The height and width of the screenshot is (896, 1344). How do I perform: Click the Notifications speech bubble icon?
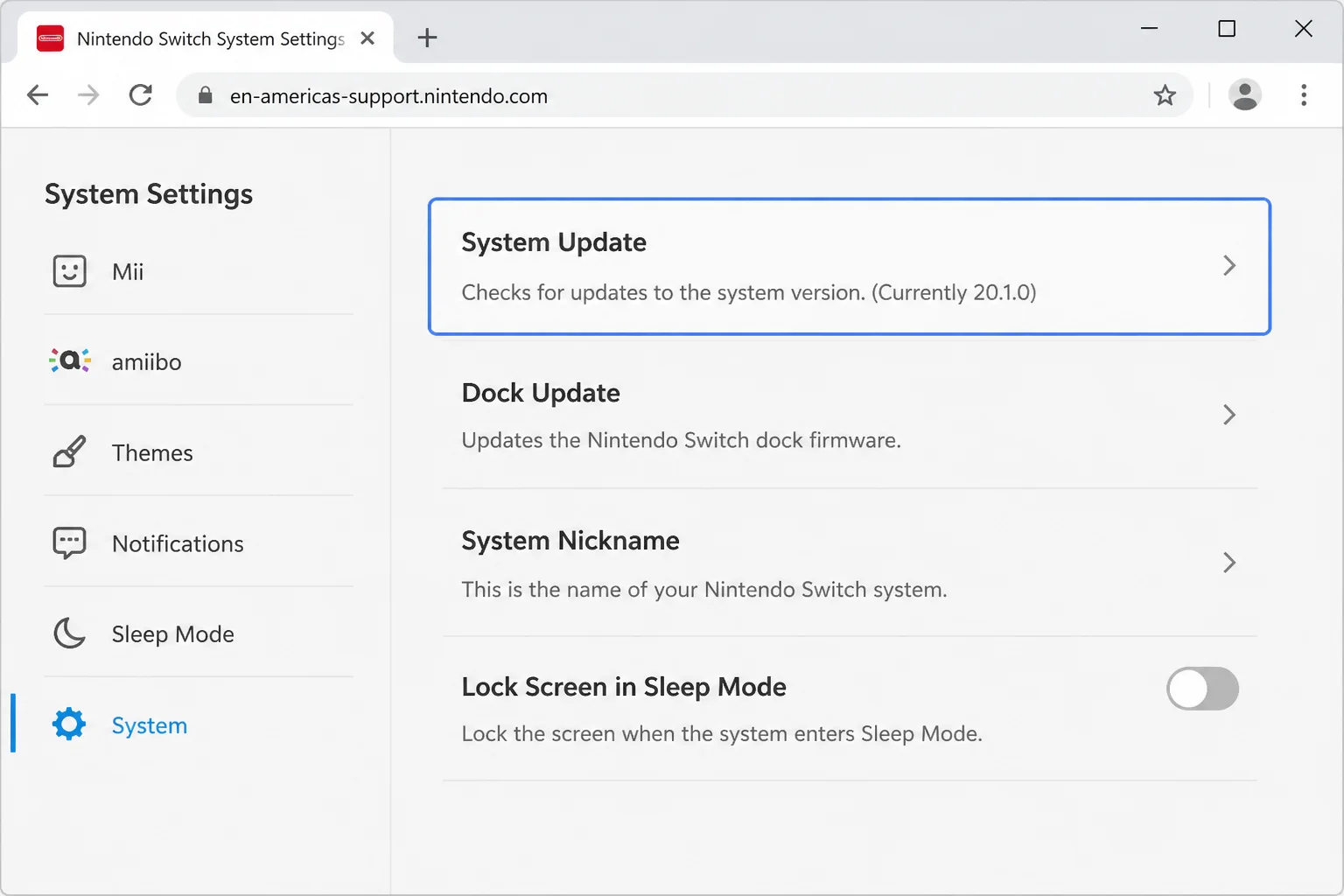tap(69, 542)
